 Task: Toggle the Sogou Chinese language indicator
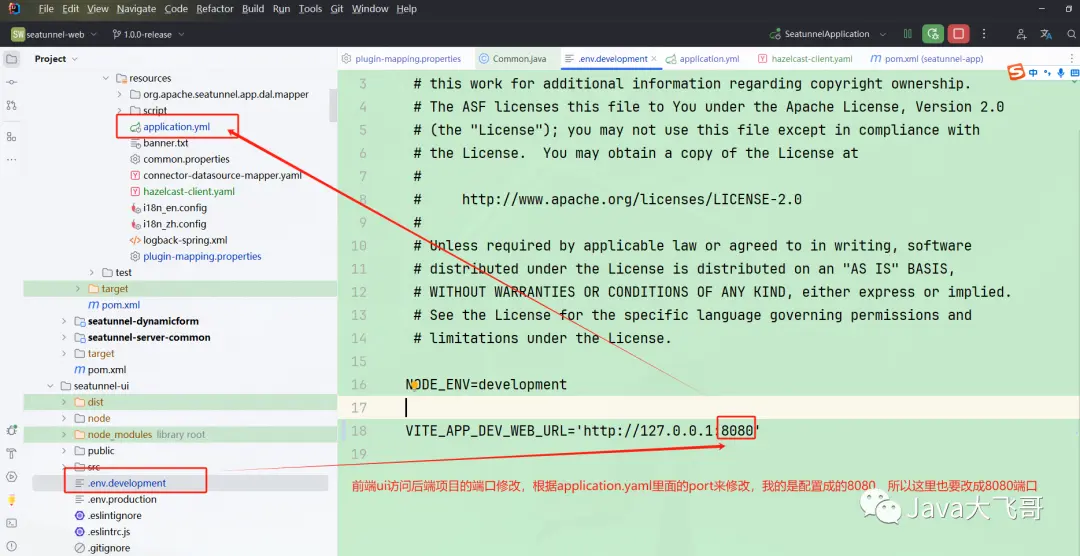pyautogui.click(x=1034, y=72)
